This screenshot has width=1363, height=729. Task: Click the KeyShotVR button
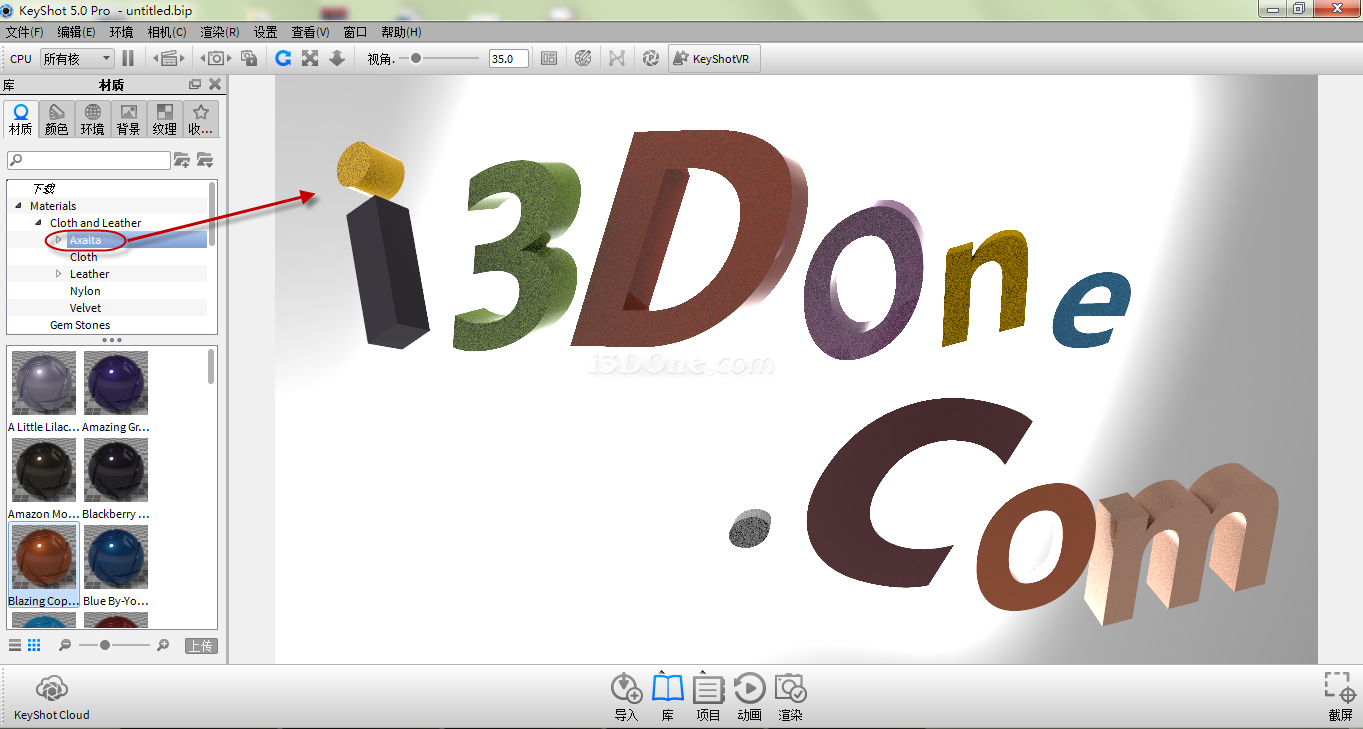click(x=713, y=59)
